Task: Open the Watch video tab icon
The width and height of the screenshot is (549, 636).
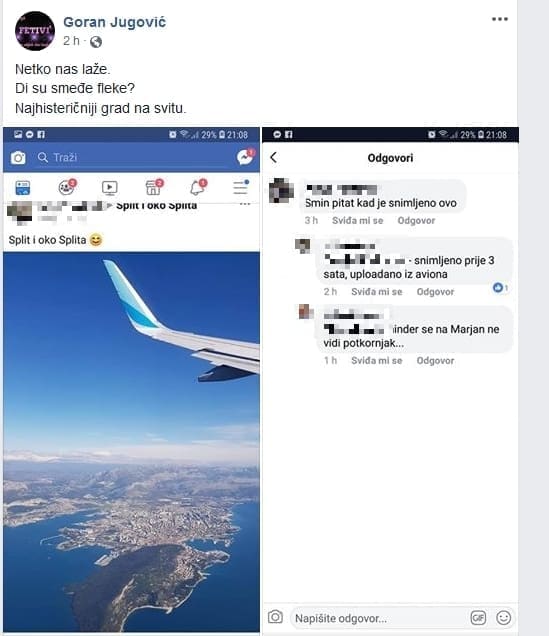Action: pos(109,187)
